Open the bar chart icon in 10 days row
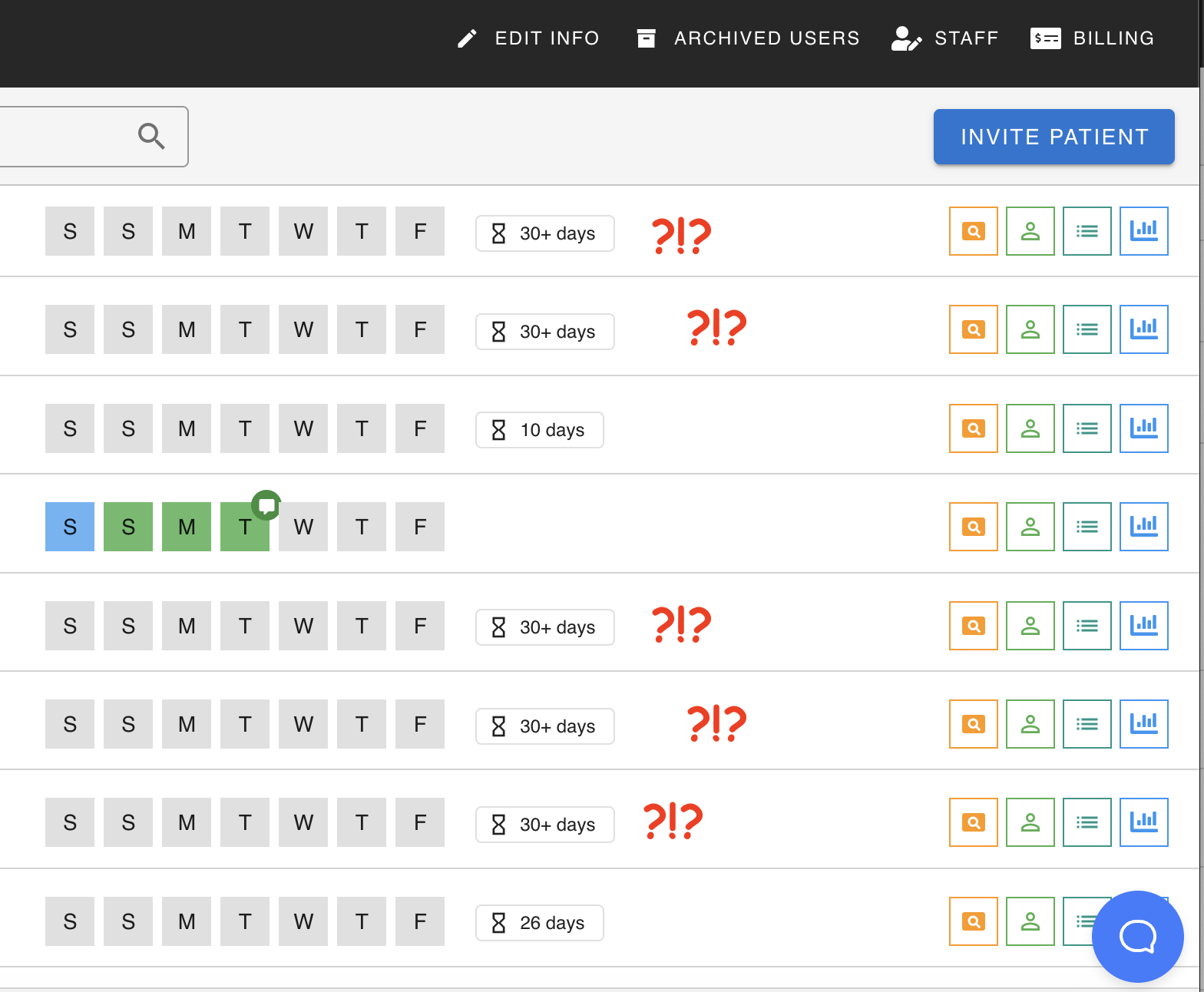 pyautogui.click(x=1144, y=428)
